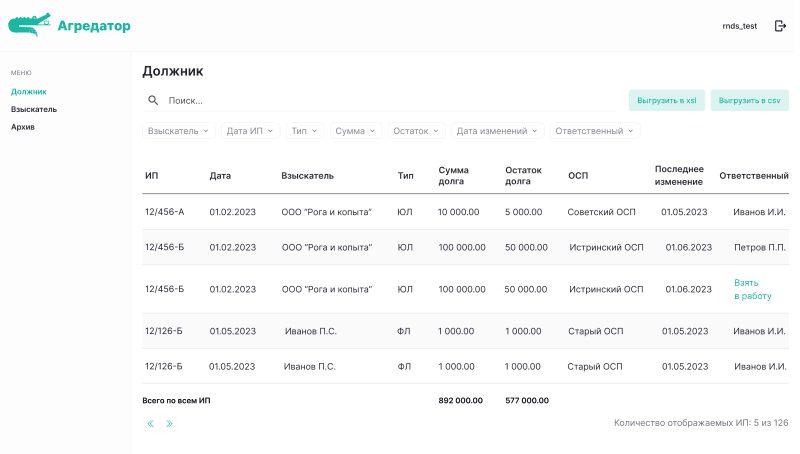Open Взыскатель in the side menu

[x=34, y=109]
